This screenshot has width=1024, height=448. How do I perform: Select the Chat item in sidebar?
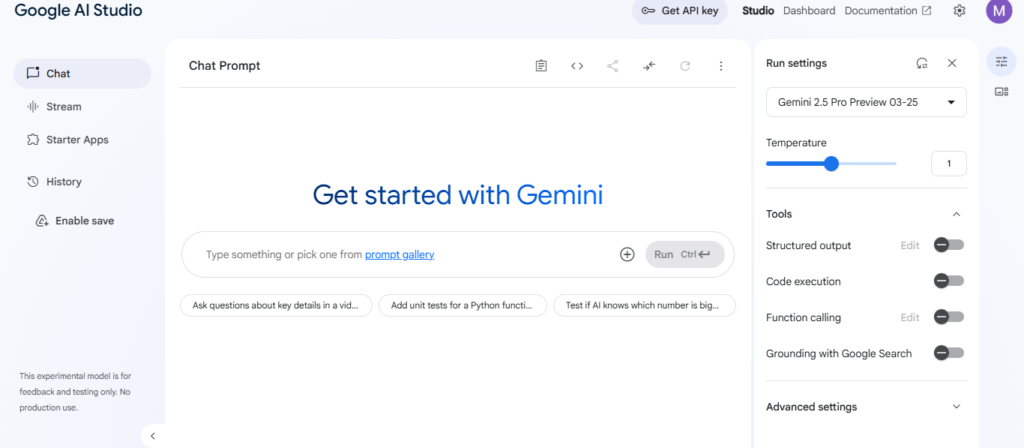pos(82,73)
